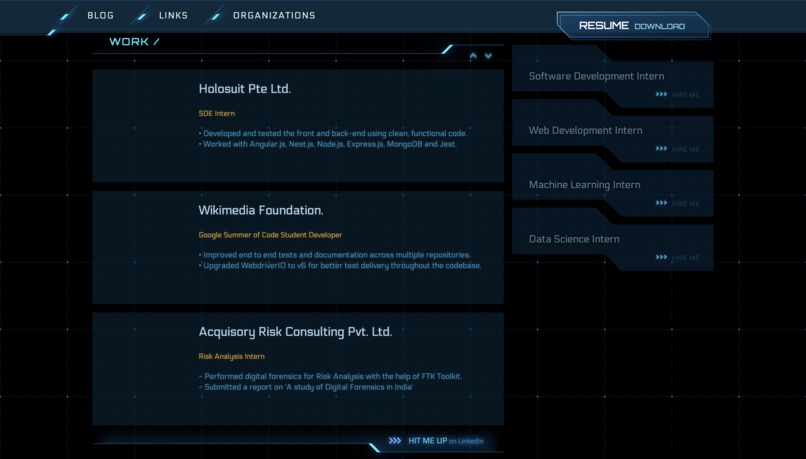Select the Acquisory Risk Consulting work card
This screenshot has width=806, height=459.
(298, 369)
